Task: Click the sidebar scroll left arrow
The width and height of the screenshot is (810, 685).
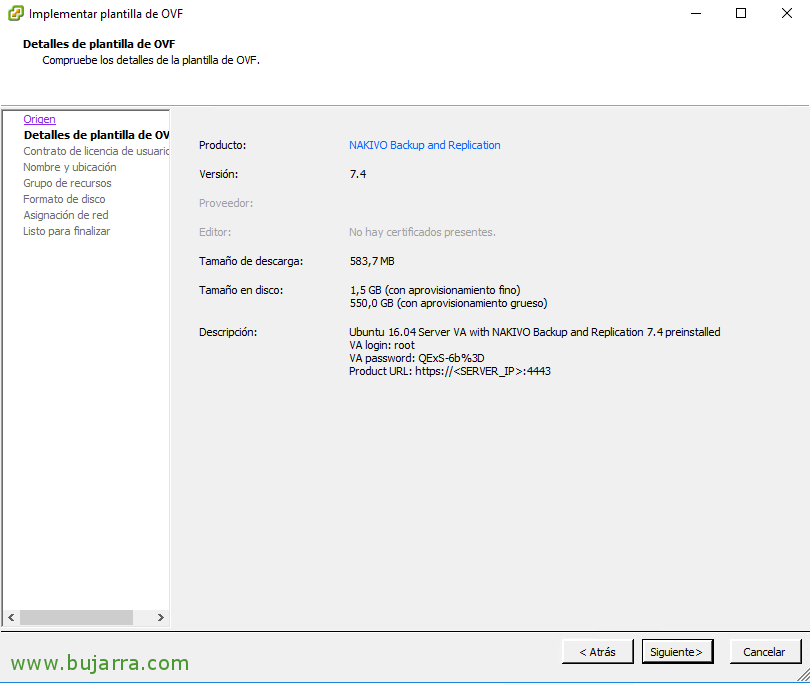Action: pos(11,617)
